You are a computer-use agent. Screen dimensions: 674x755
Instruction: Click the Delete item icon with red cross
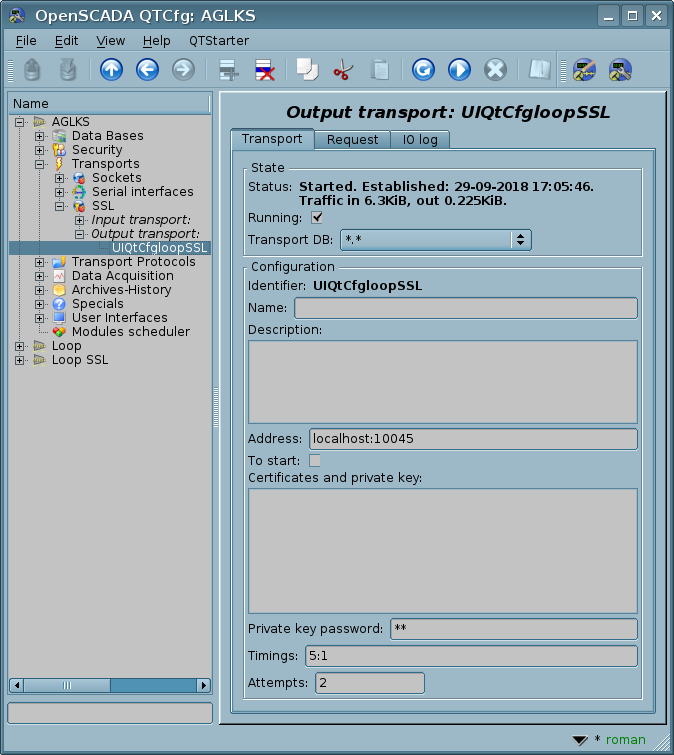(x=264, y=70)
